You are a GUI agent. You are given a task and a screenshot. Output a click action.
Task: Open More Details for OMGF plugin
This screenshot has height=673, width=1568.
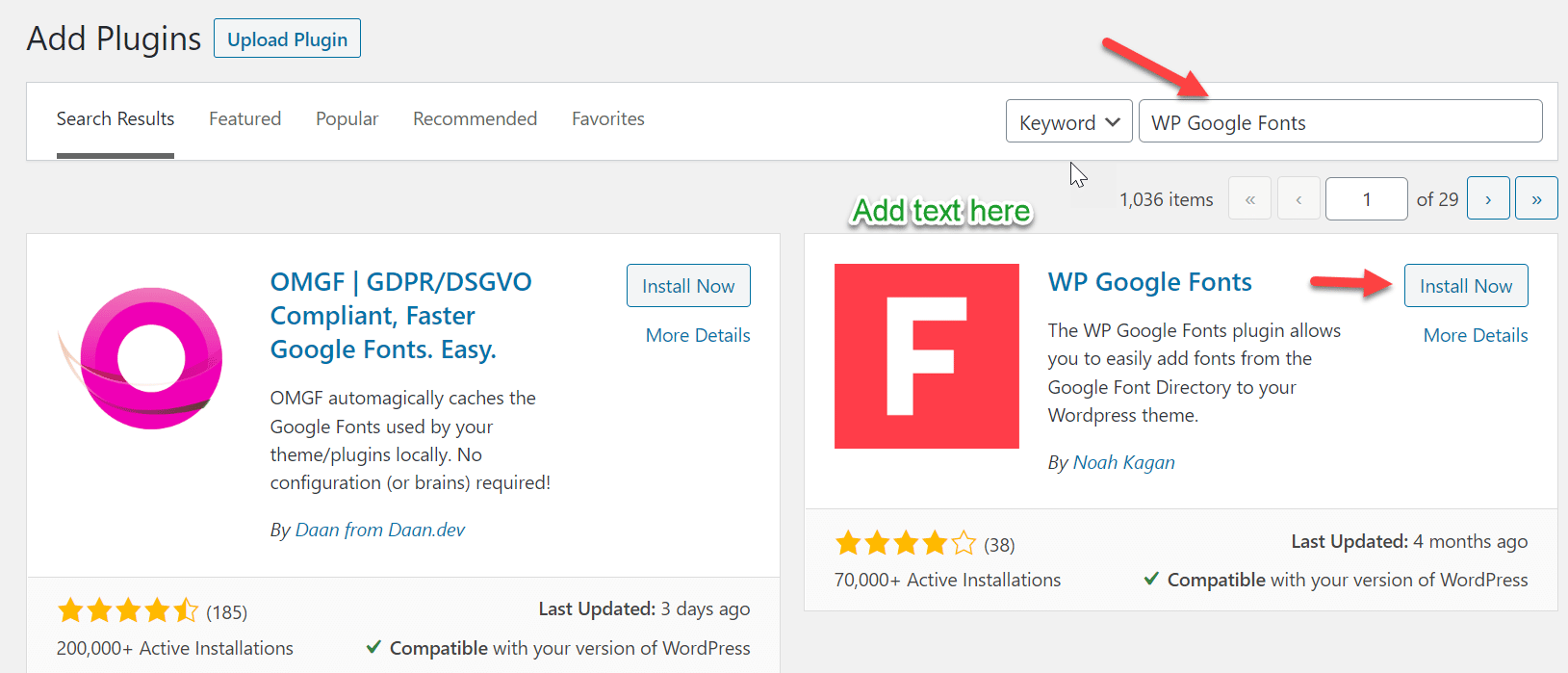(698, 335)
